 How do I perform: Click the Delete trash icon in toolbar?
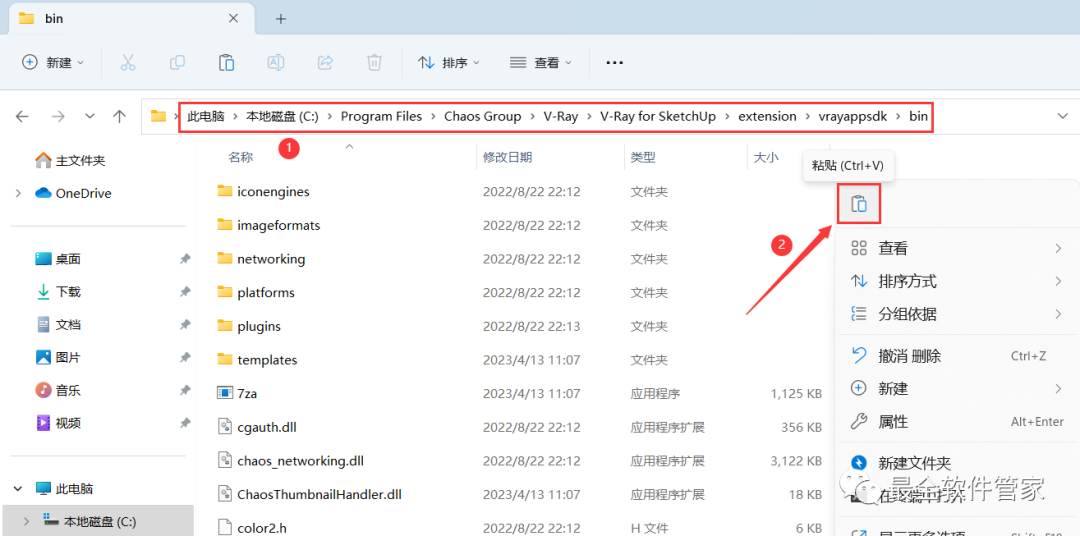tap(374, 63)
